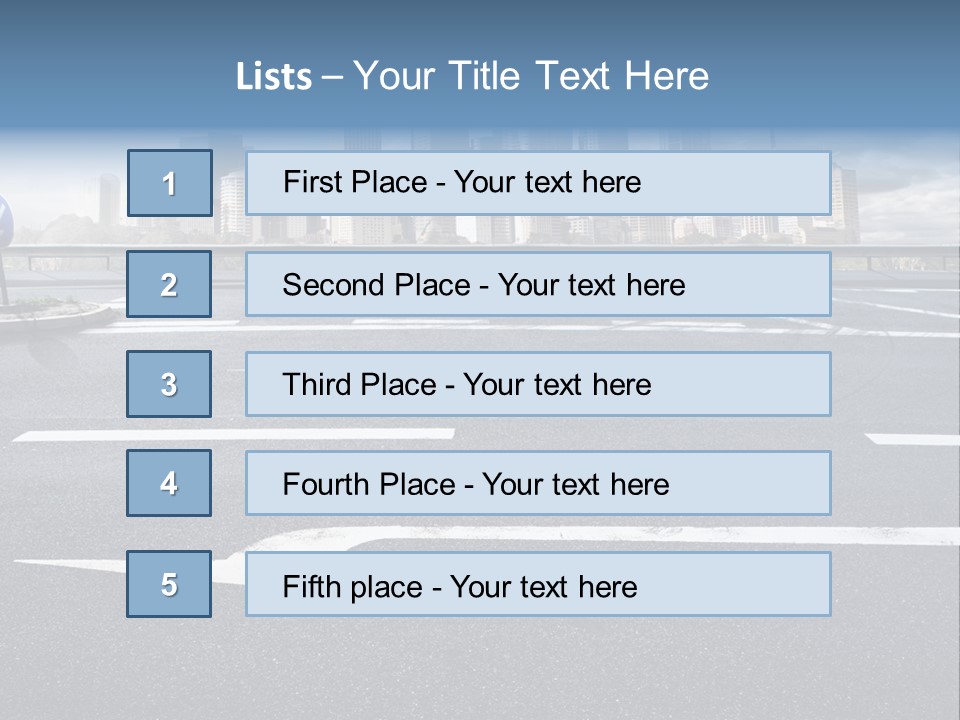
Task: Select the number 5 box
Action: [169, 584]
